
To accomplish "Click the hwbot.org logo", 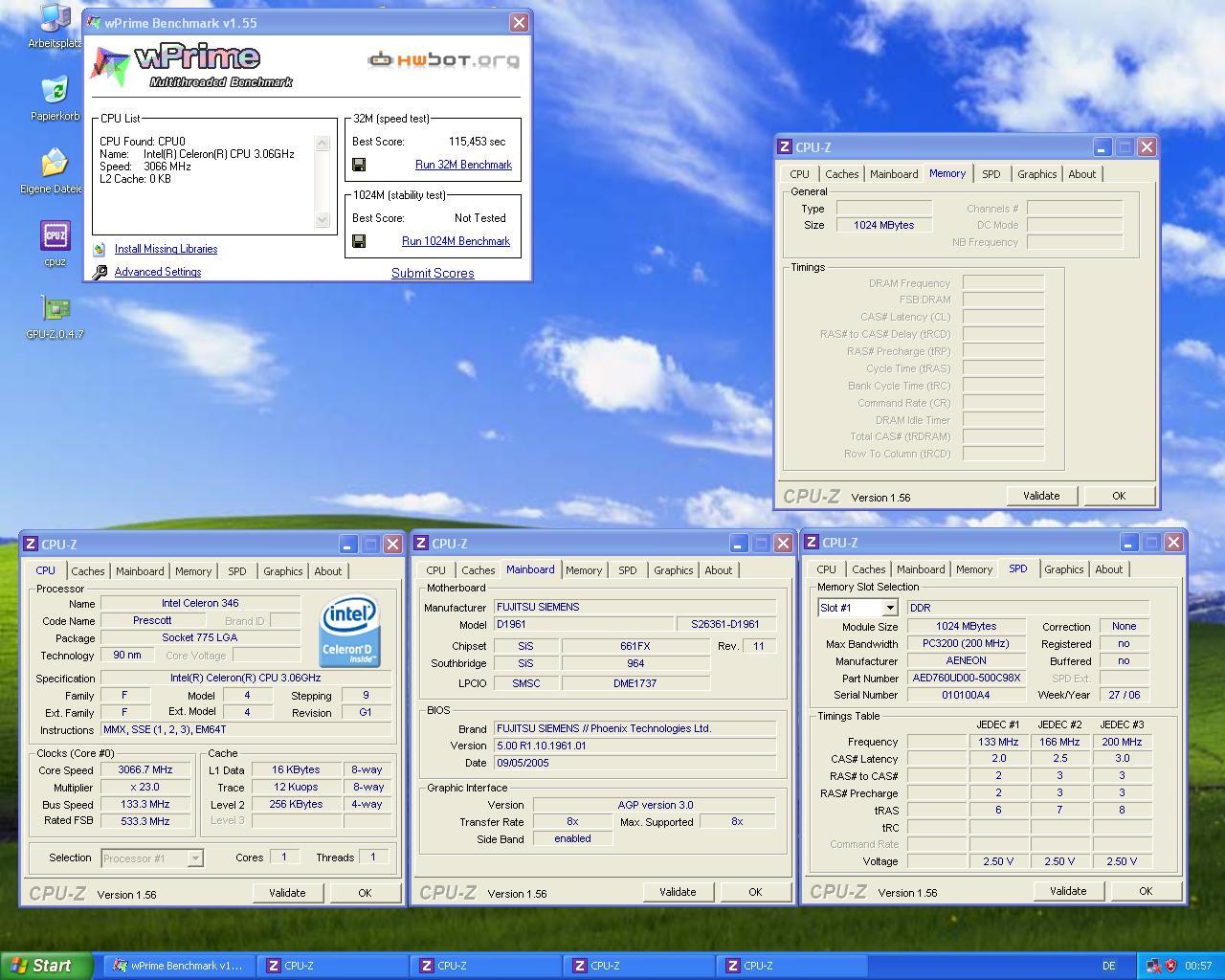I will click(x=444, y=60).
